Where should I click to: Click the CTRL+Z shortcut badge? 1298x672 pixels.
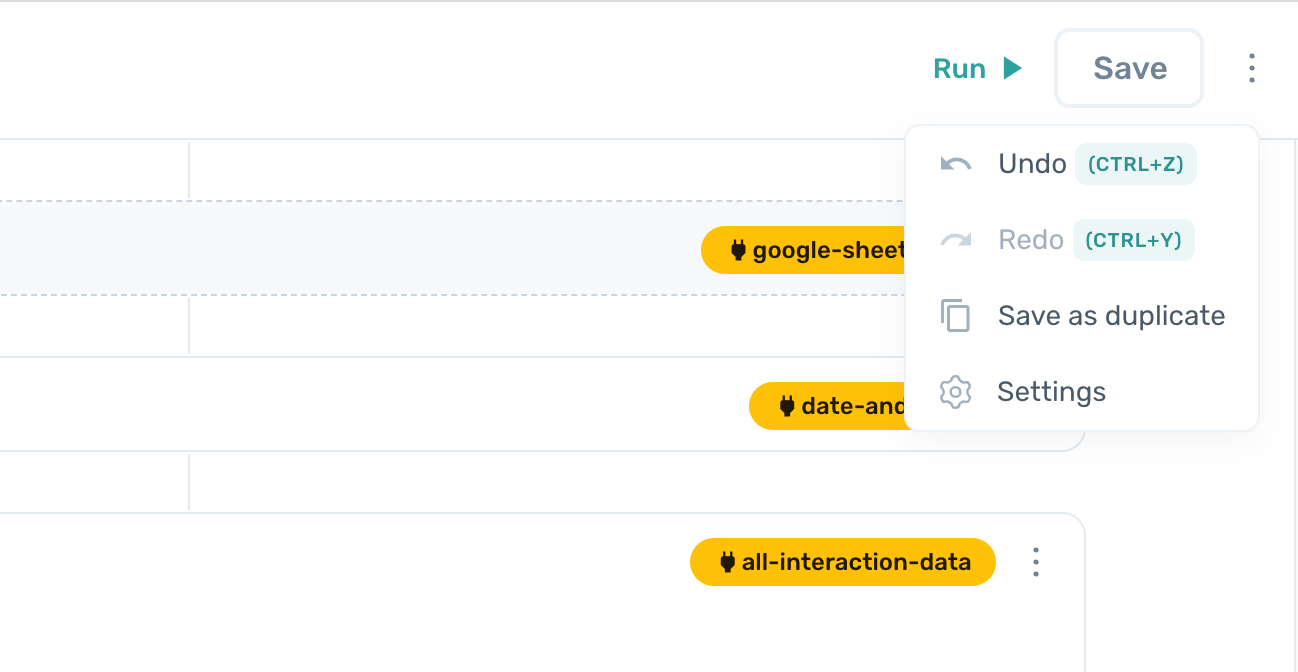(x=1135, y=164)
